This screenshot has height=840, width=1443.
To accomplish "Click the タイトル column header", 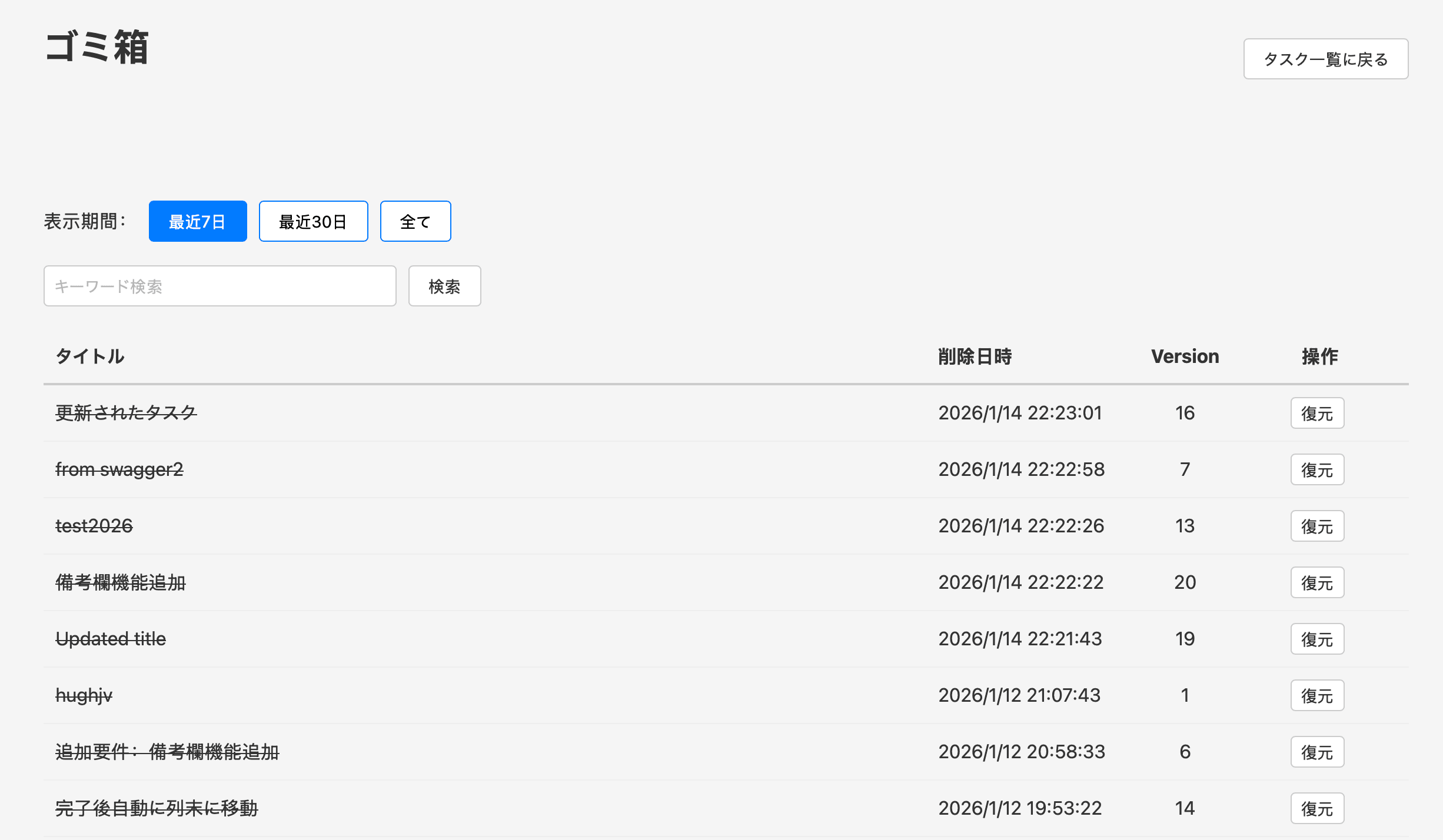I will [90, 356].
